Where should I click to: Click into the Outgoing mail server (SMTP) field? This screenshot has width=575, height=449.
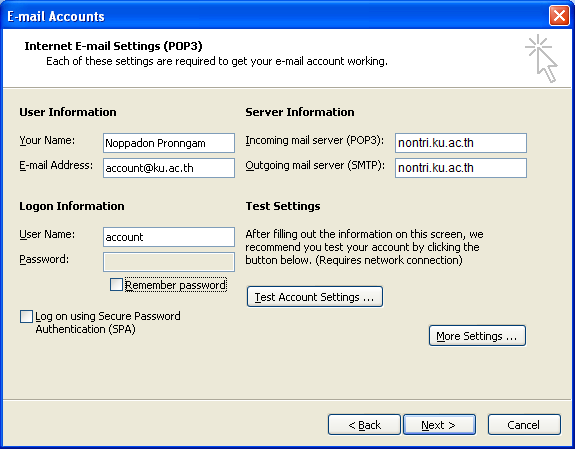tap(461, 168)
